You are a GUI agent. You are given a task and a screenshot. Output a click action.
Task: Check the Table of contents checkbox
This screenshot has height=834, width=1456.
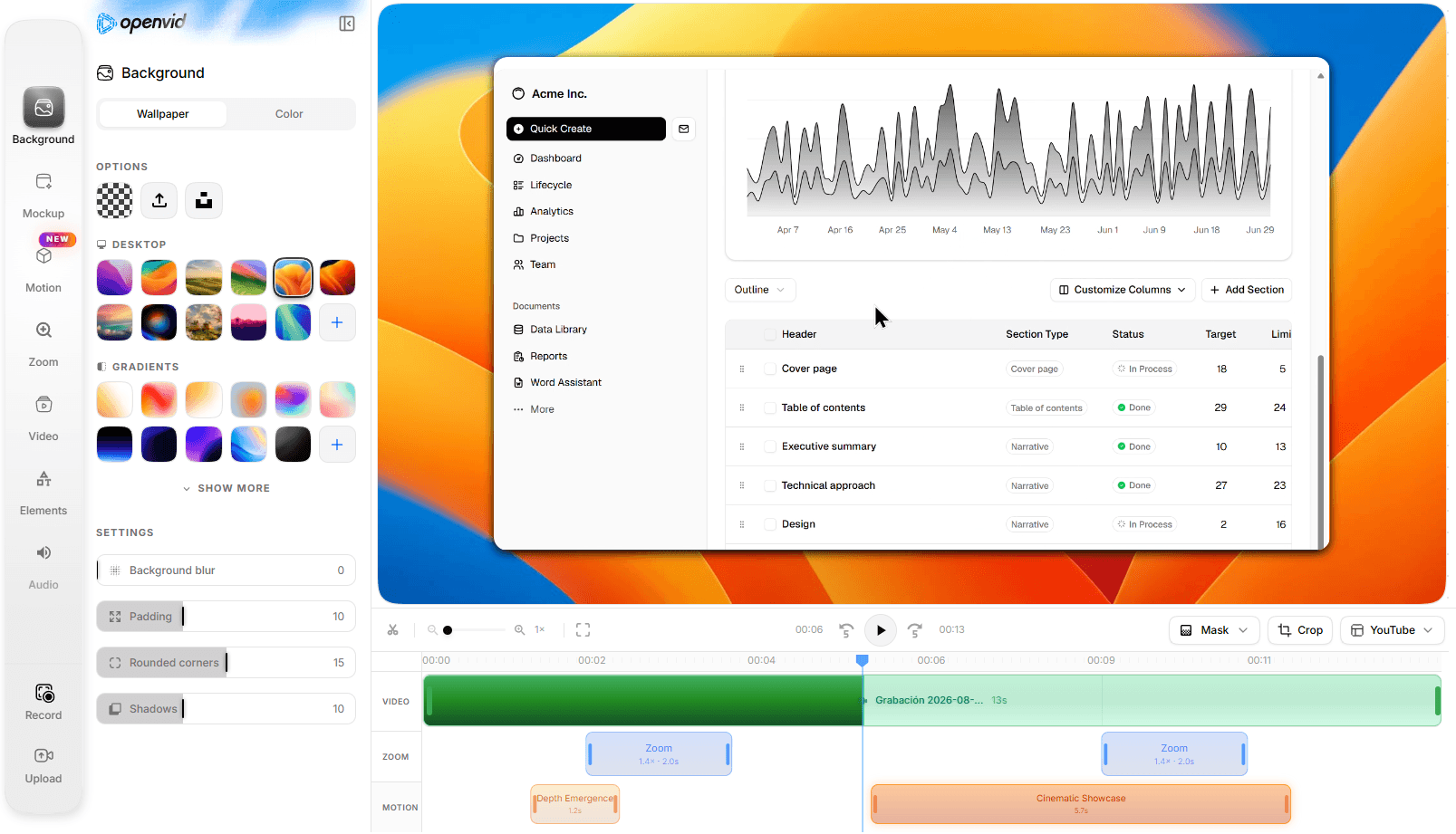pos(770,408)
